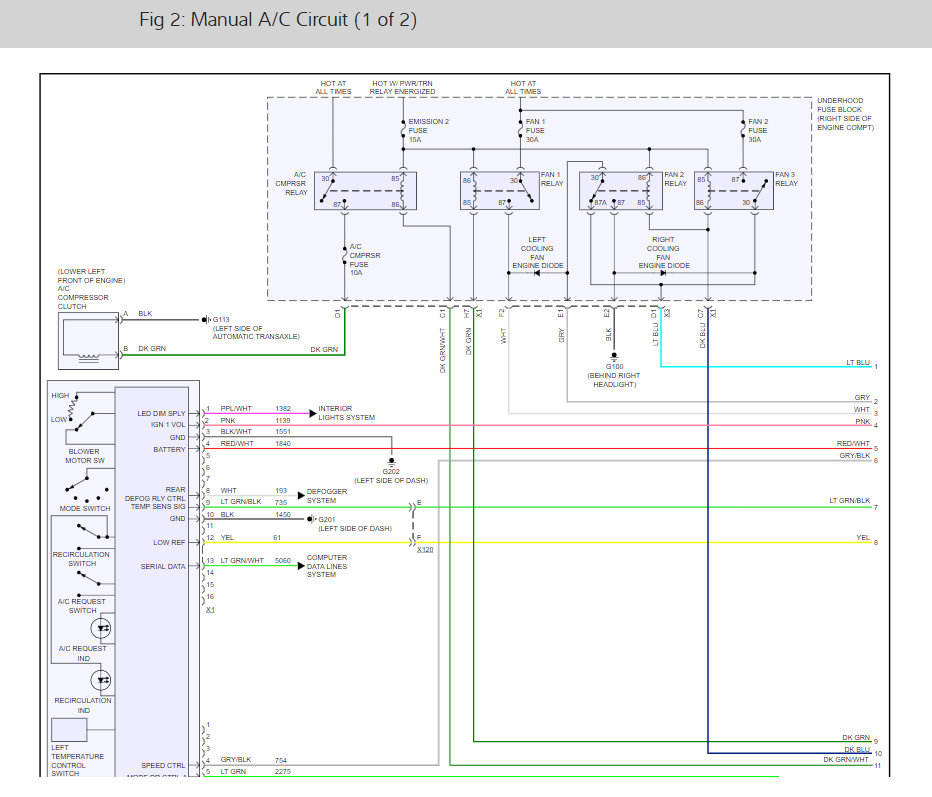Select the recirculation indicator LED symbol
This screenshot has width=932, height=797.
tap(100, 679)
